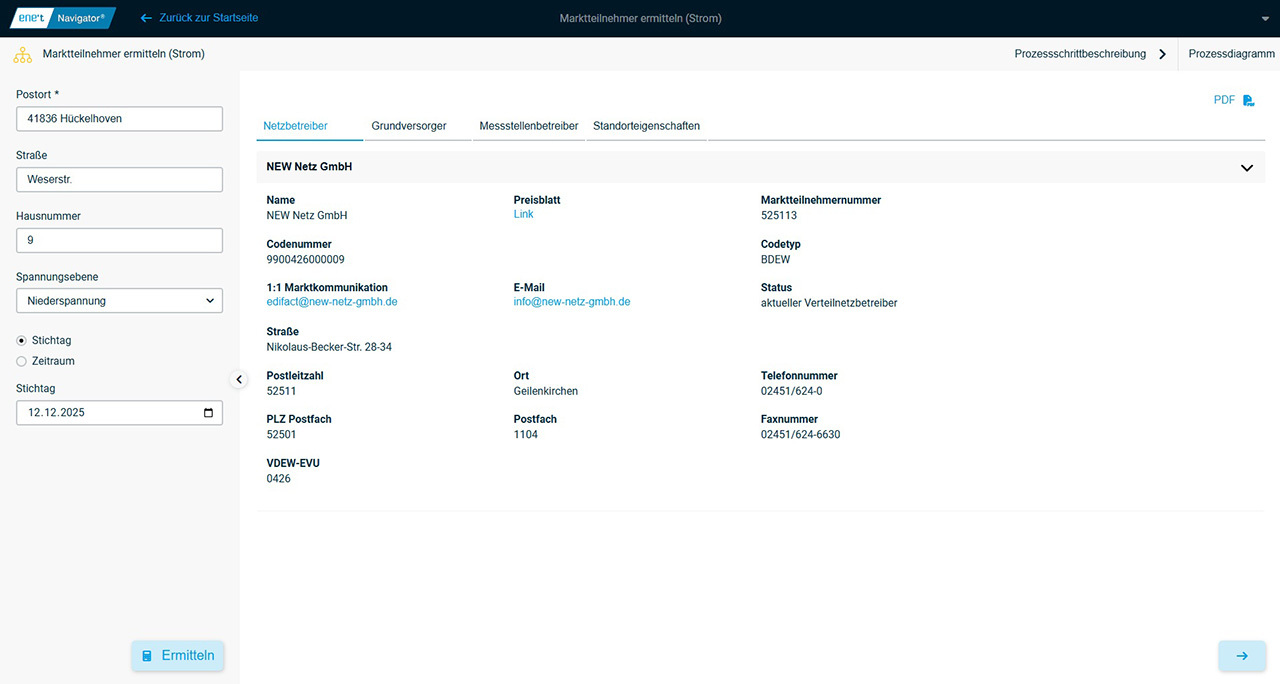Viewport: 1280px width, 684px height.
Task: Select the Zeitraum radio button
Action: [22, 361]
